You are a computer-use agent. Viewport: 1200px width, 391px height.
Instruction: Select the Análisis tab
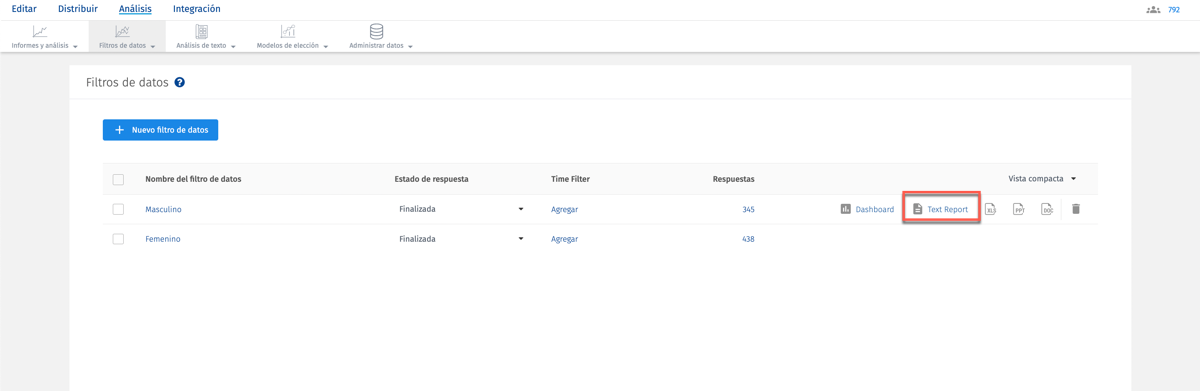click(x=135, y=9)
